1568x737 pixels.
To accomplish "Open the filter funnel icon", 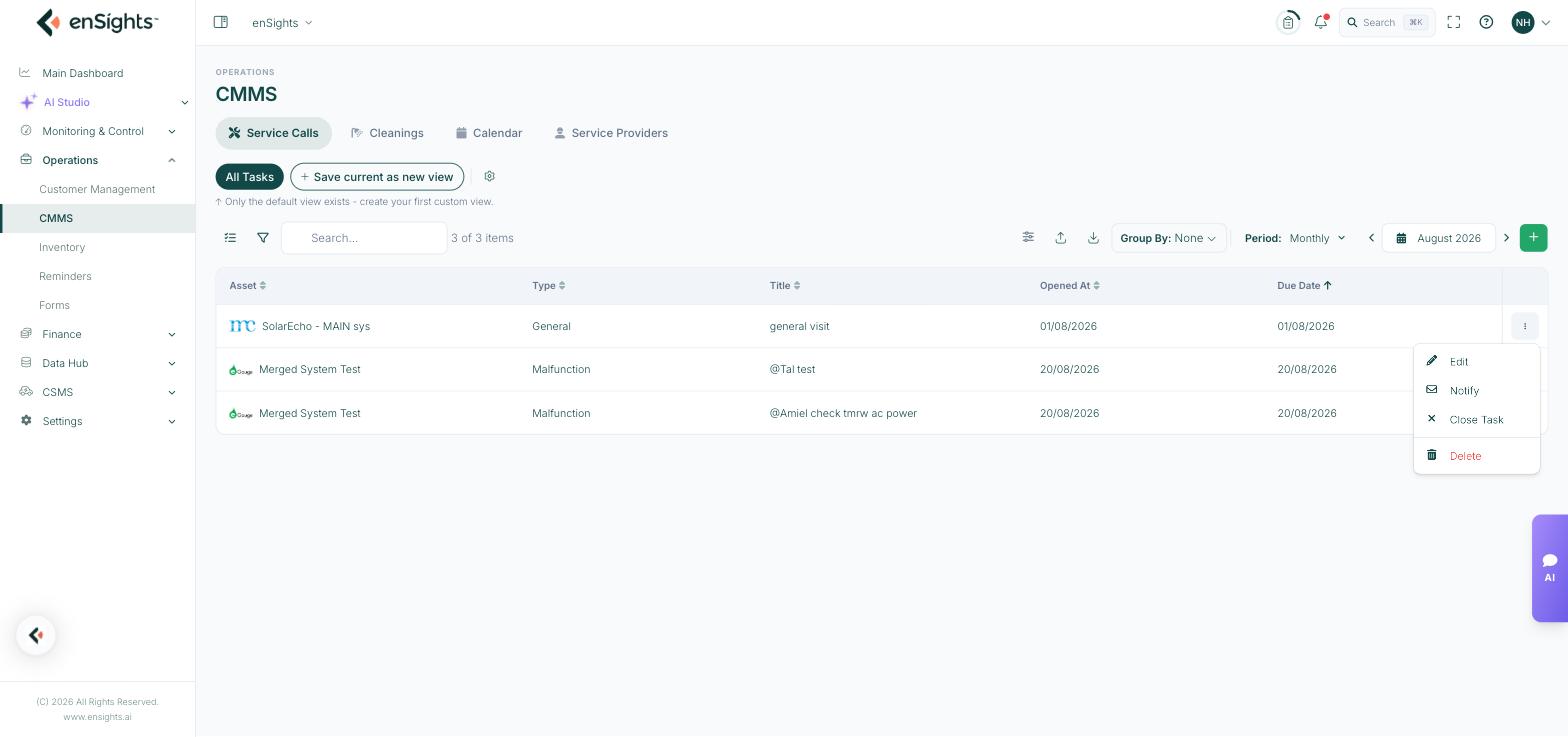I will click(x=263, y=238).
